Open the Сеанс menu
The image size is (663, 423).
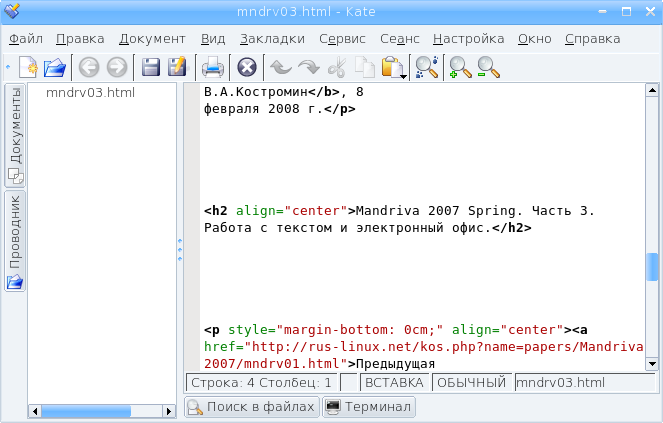(400, 39)
